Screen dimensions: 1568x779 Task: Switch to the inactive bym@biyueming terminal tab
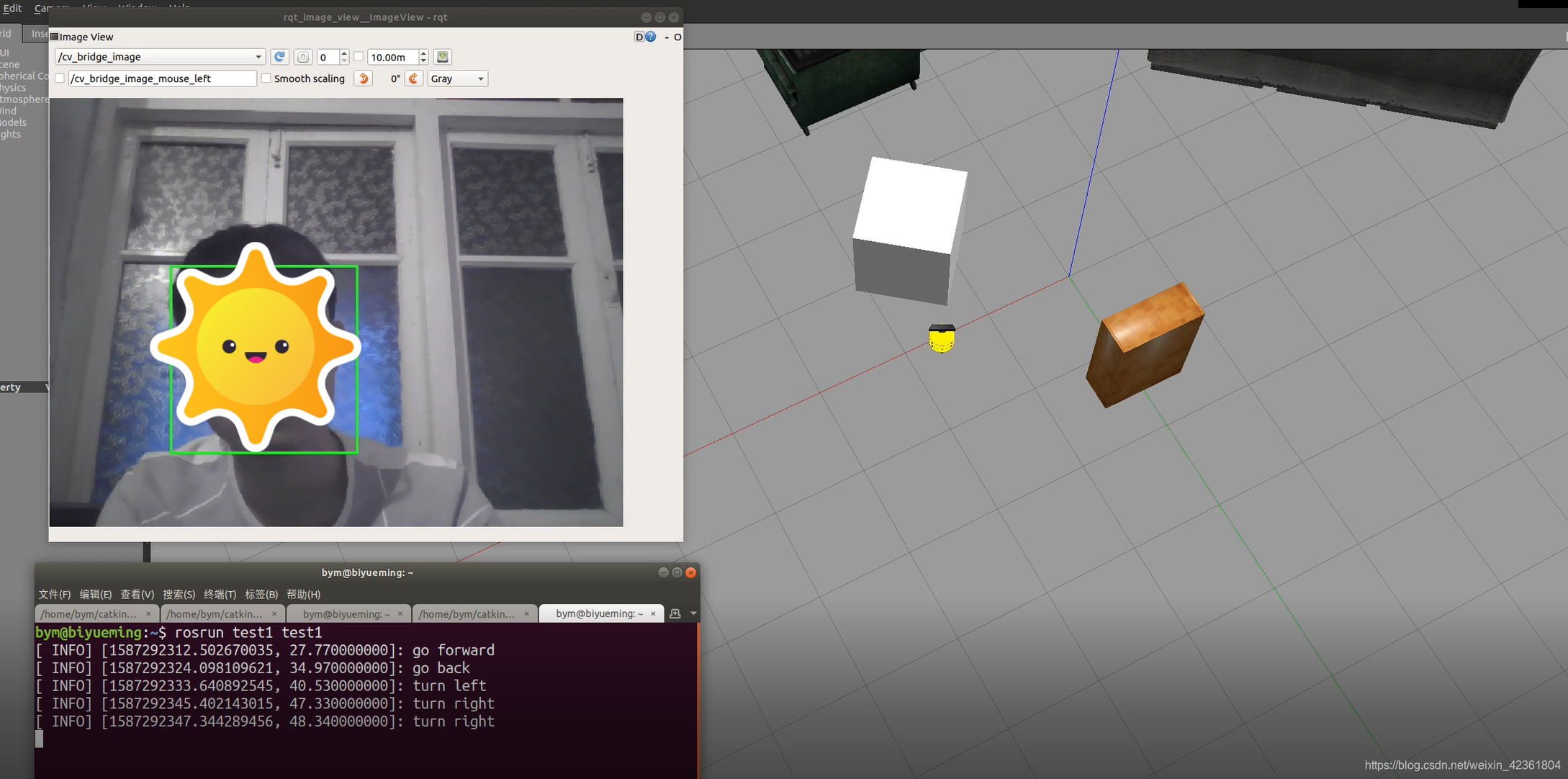pyautogui.click(x=347, y=613)
